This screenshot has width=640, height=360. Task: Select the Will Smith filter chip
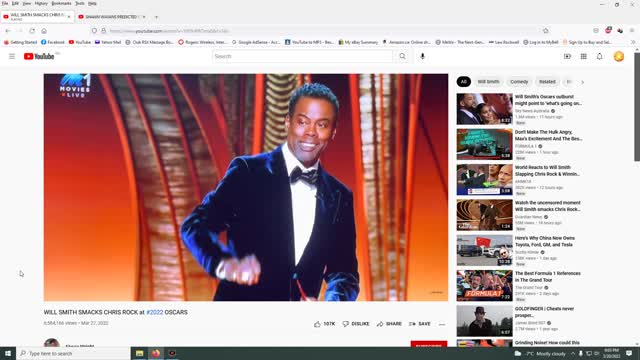[x=488, y=82]
